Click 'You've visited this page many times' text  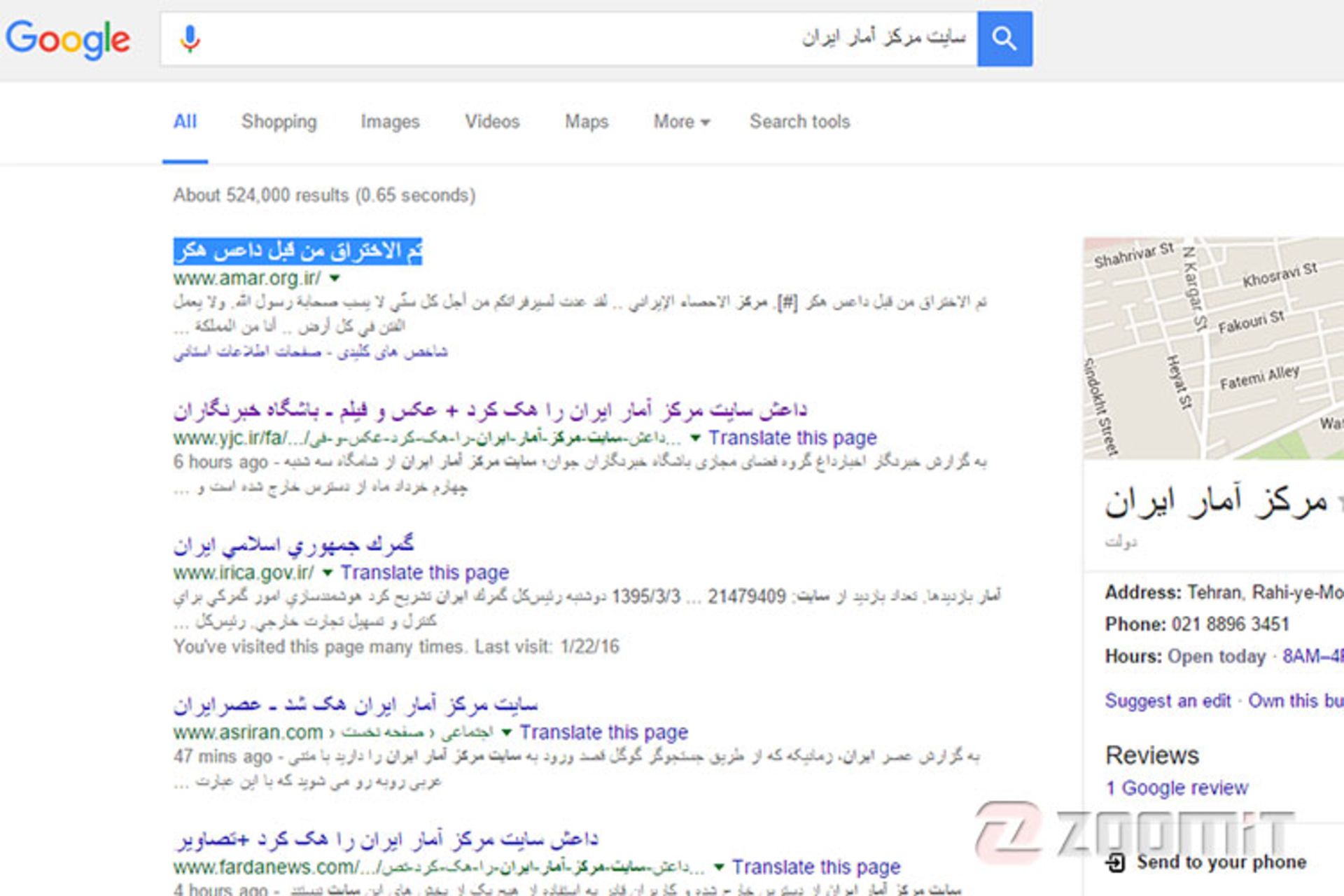[x=396, y=647]
